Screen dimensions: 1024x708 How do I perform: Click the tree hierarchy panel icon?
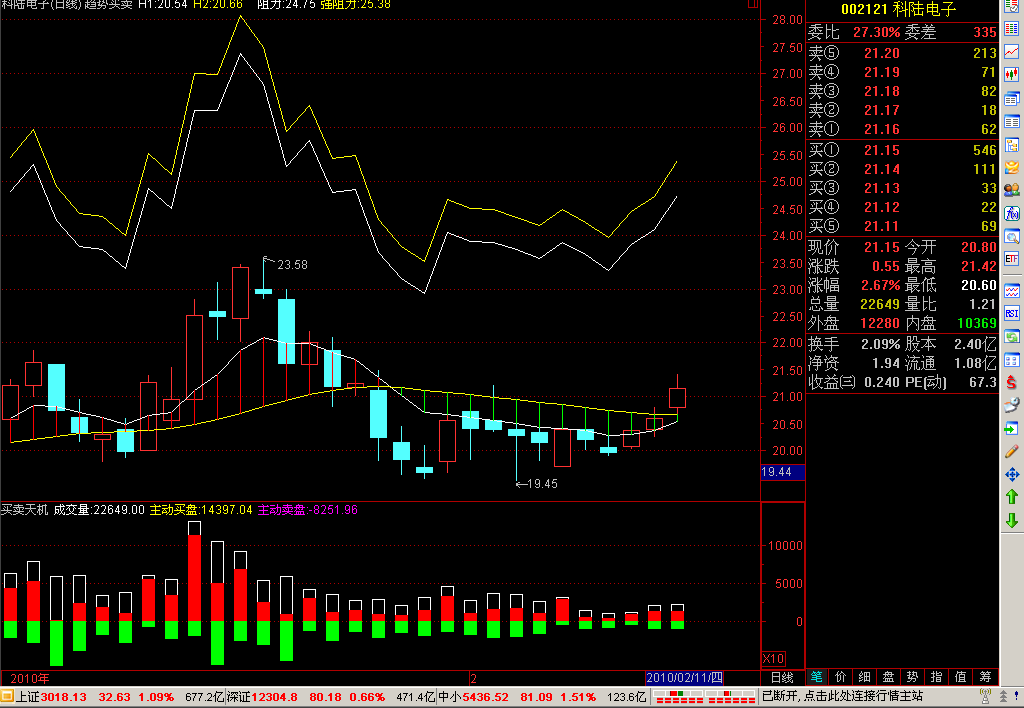click(1012, 144)
